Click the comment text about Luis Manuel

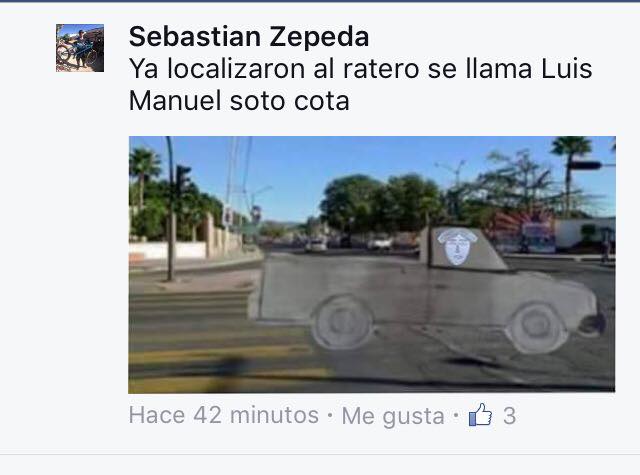[x=360, y=84]
